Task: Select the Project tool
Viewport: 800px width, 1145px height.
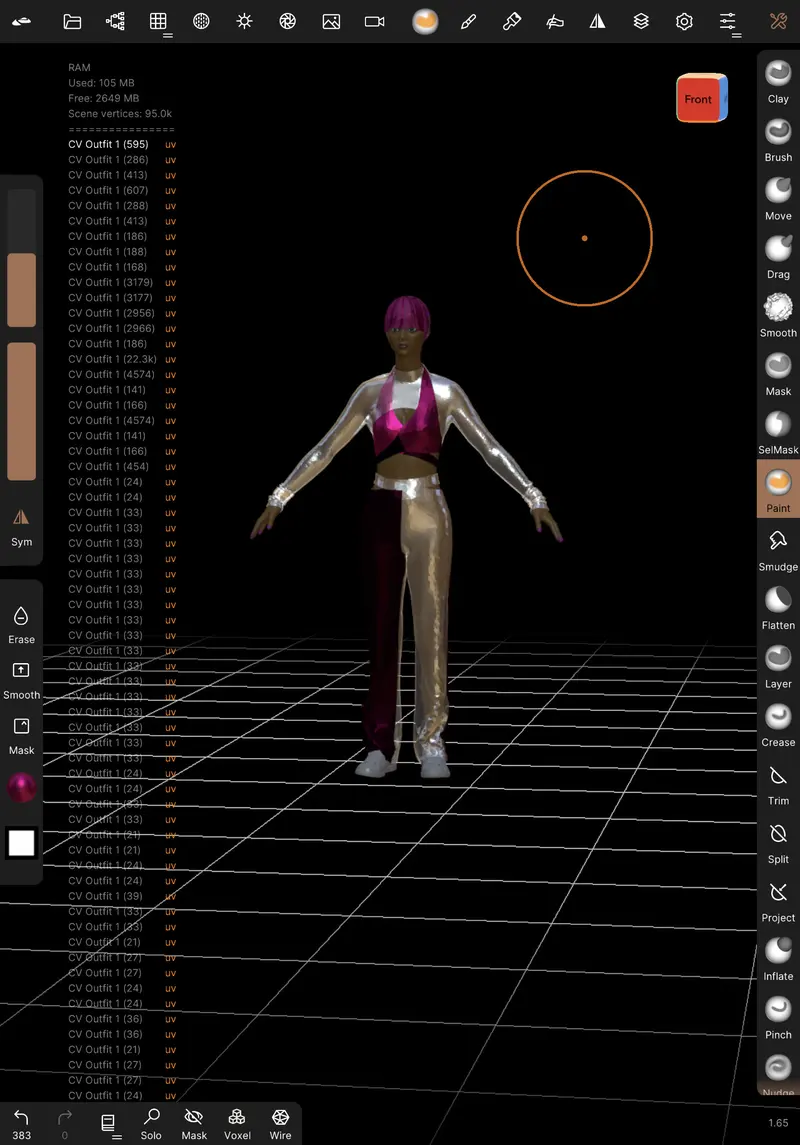Action: pyautogui.click(x=778, y=900)
